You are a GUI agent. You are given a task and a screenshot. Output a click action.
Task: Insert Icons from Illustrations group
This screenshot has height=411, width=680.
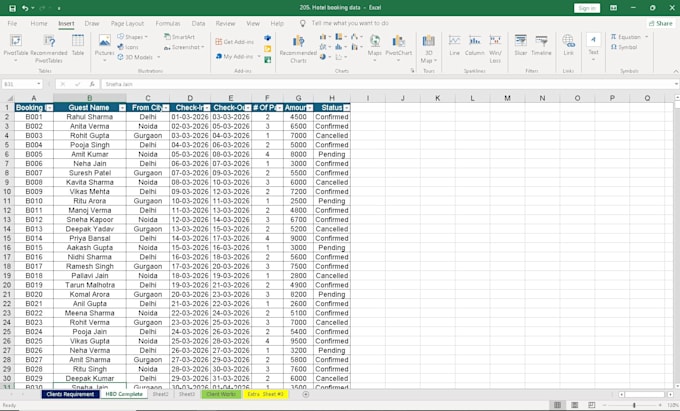coord(128,47)
